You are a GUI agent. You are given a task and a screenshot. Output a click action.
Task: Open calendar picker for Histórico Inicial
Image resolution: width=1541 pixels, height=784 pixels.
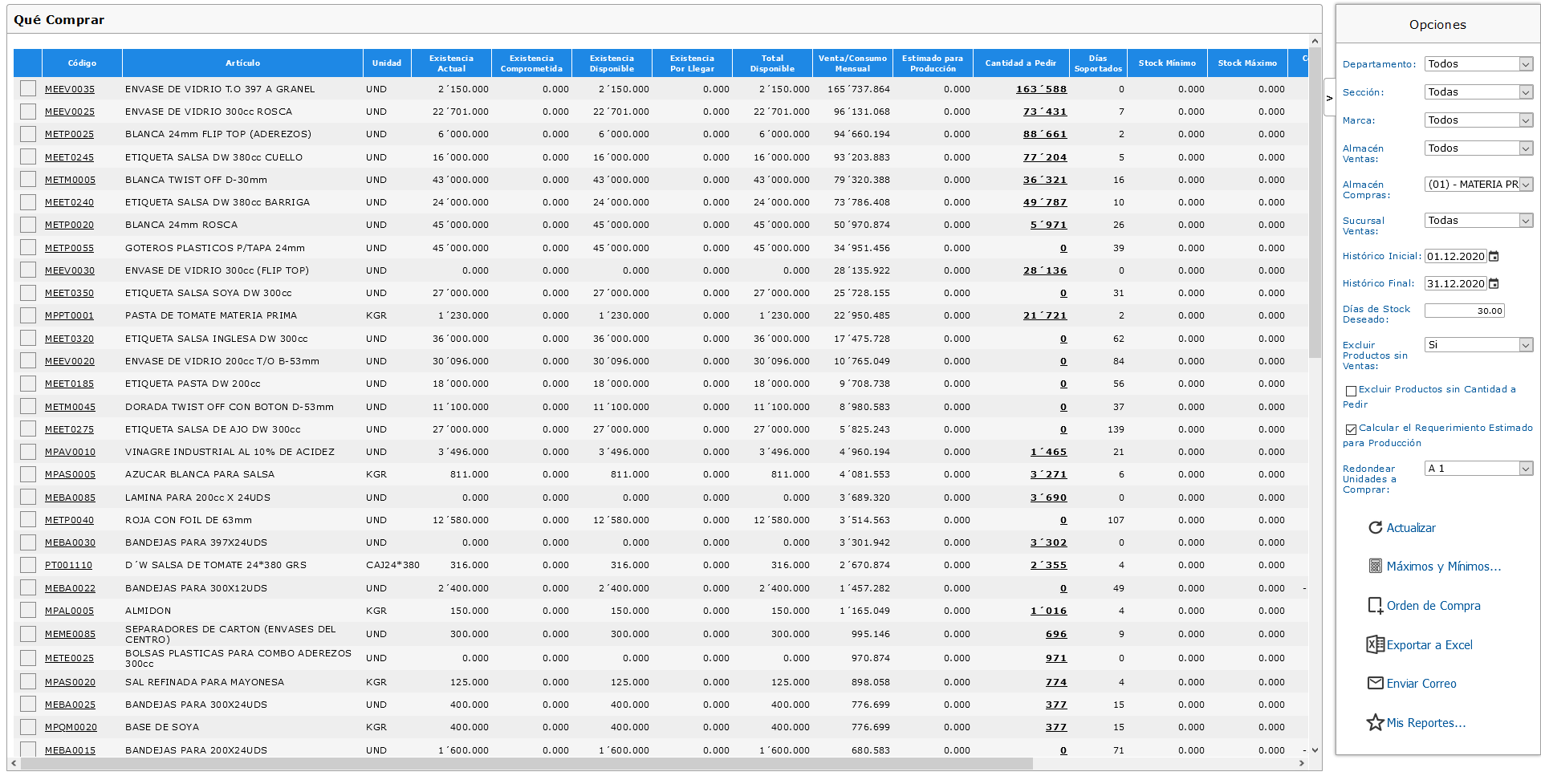1494,257
